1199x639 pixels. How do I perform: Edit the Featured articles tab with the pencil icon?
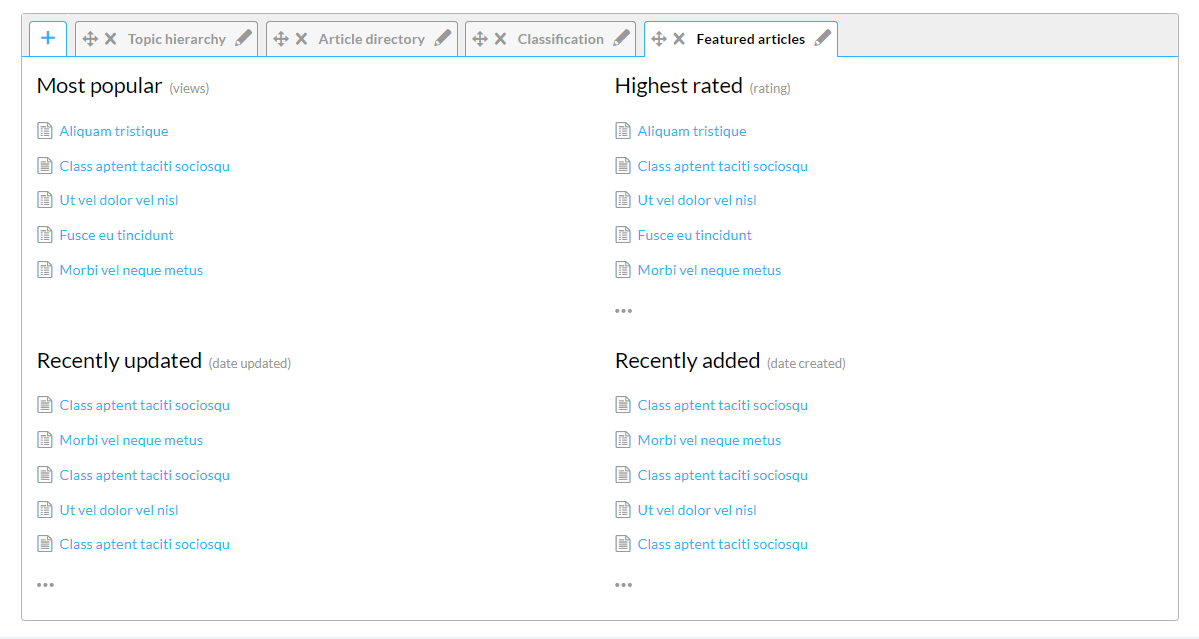823,39
